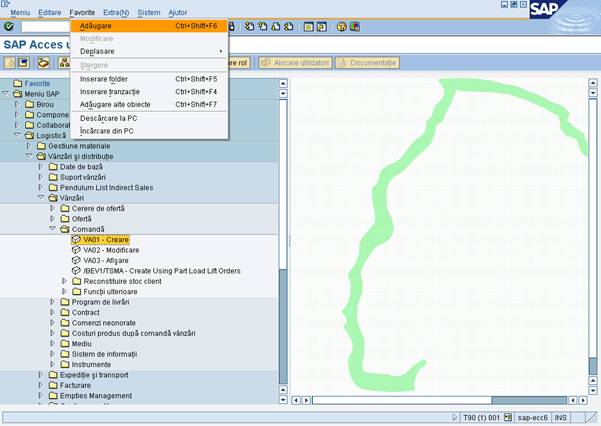Expand the Gestiune materiale folder
Image resolution: width=601 pixels, height=426 pixels.
(x=29, y=146)
